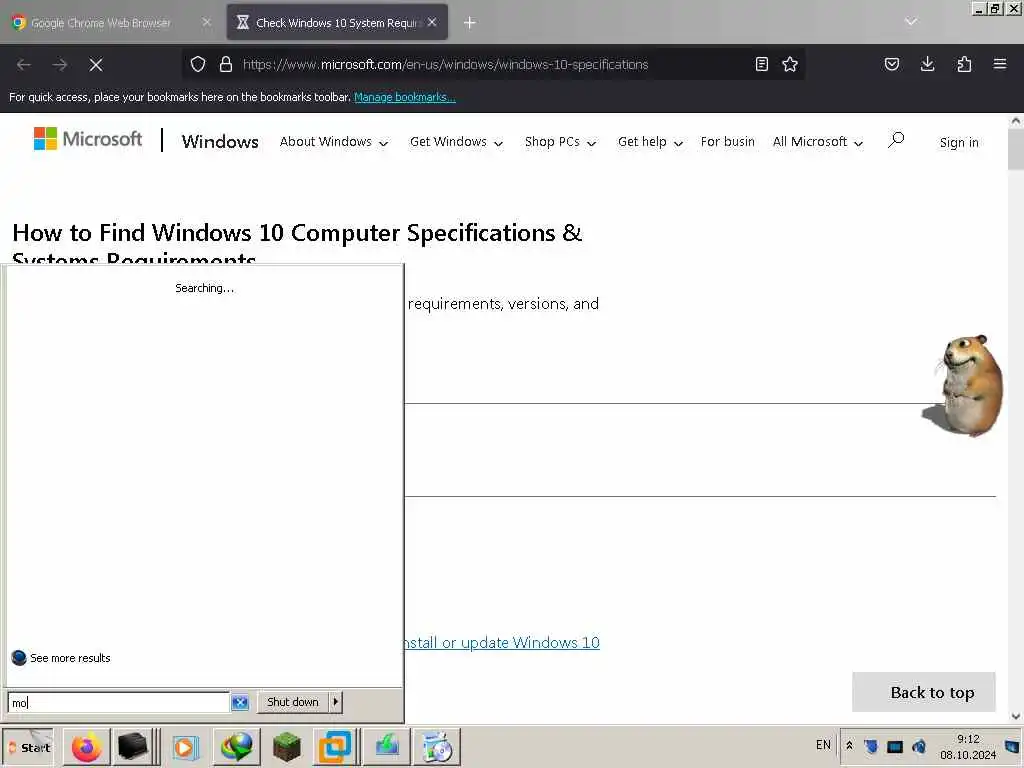Click the Back to top button

click(x=923, y=692)
